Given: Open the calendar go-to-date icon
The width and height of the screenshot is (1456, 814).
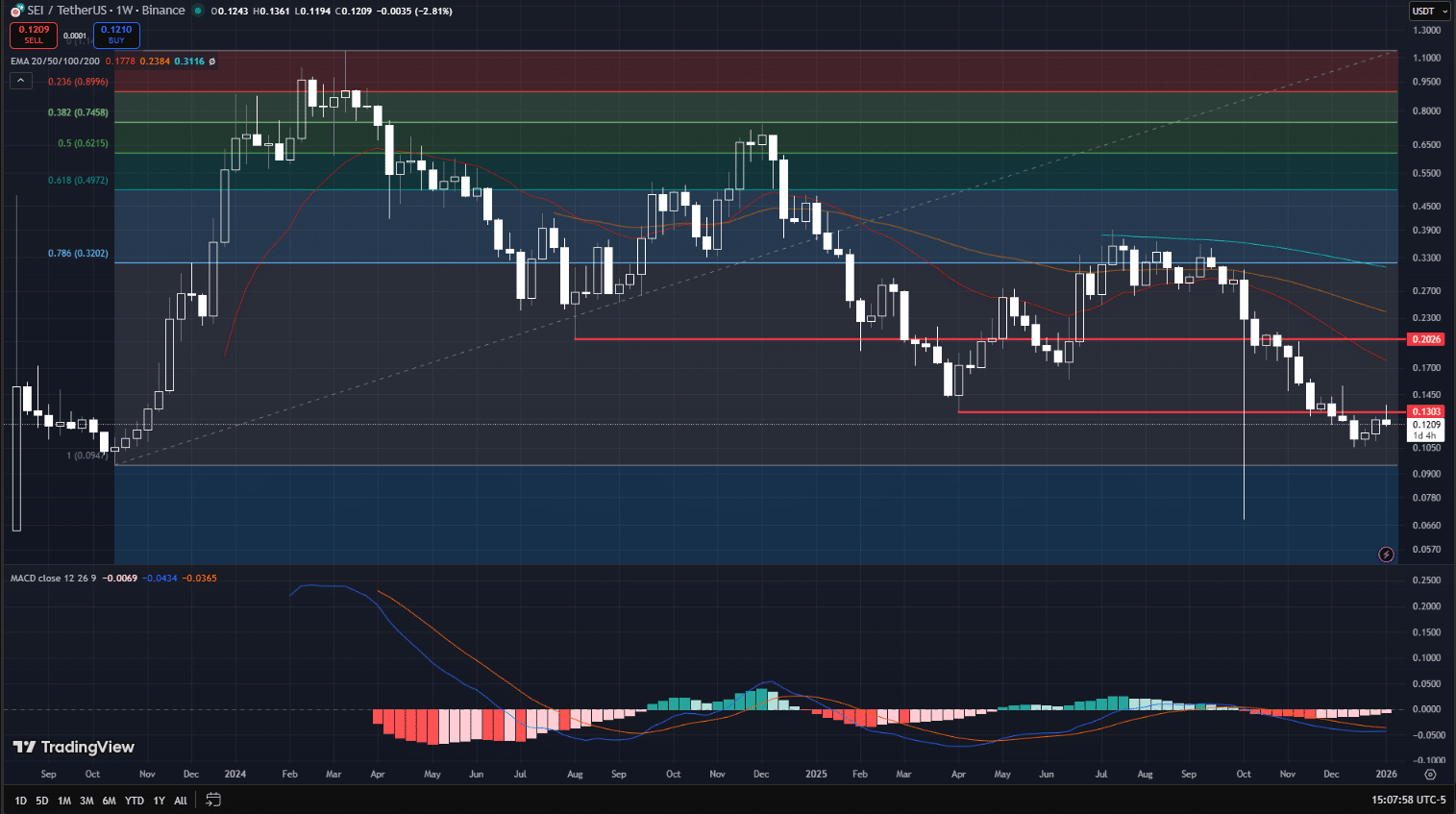Looking at the screenshot, I should (x=212, y=799).
